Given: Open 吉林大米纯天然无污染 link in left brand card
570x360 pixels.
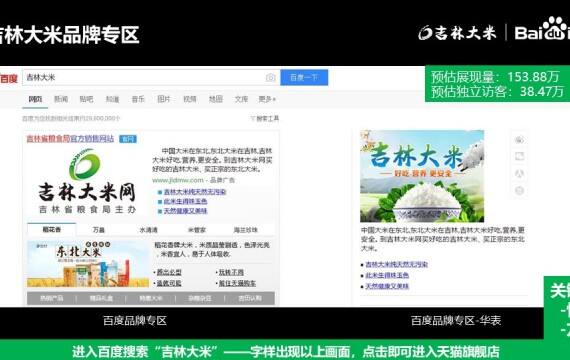Looking at the screenshot, I should (195, 192).
